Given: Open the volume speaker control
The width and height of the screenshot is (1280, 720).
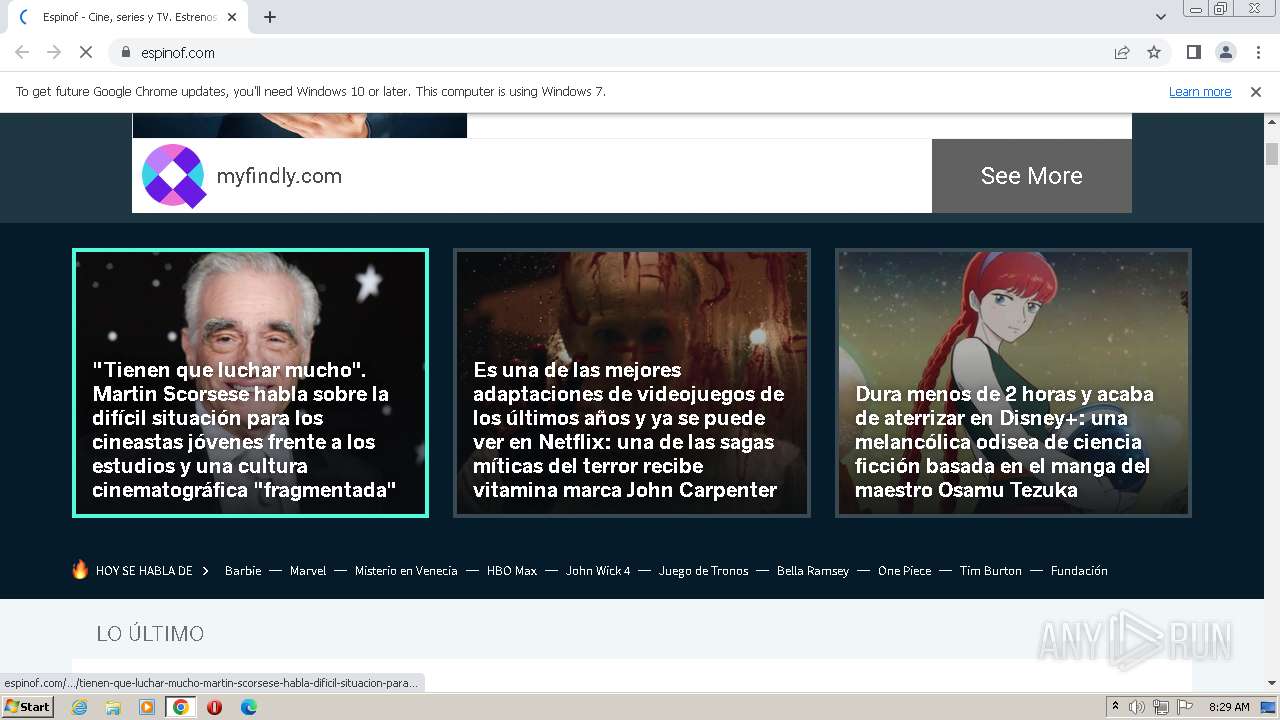Looking at the screenshot, I should (x=1137, y=707).
